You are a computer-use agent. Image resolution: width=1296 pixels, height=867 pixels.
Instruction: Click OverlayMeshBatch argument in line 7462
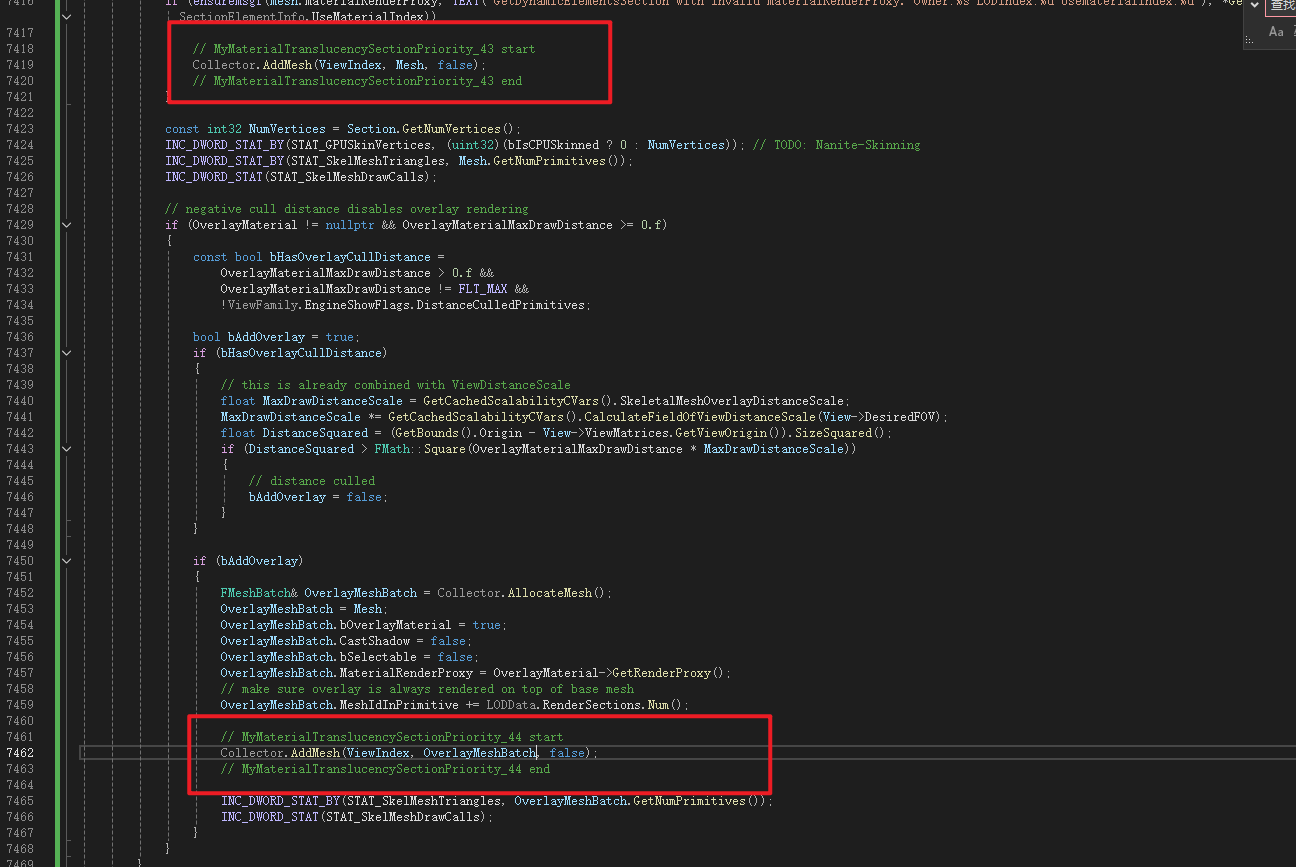click(479, 753)
